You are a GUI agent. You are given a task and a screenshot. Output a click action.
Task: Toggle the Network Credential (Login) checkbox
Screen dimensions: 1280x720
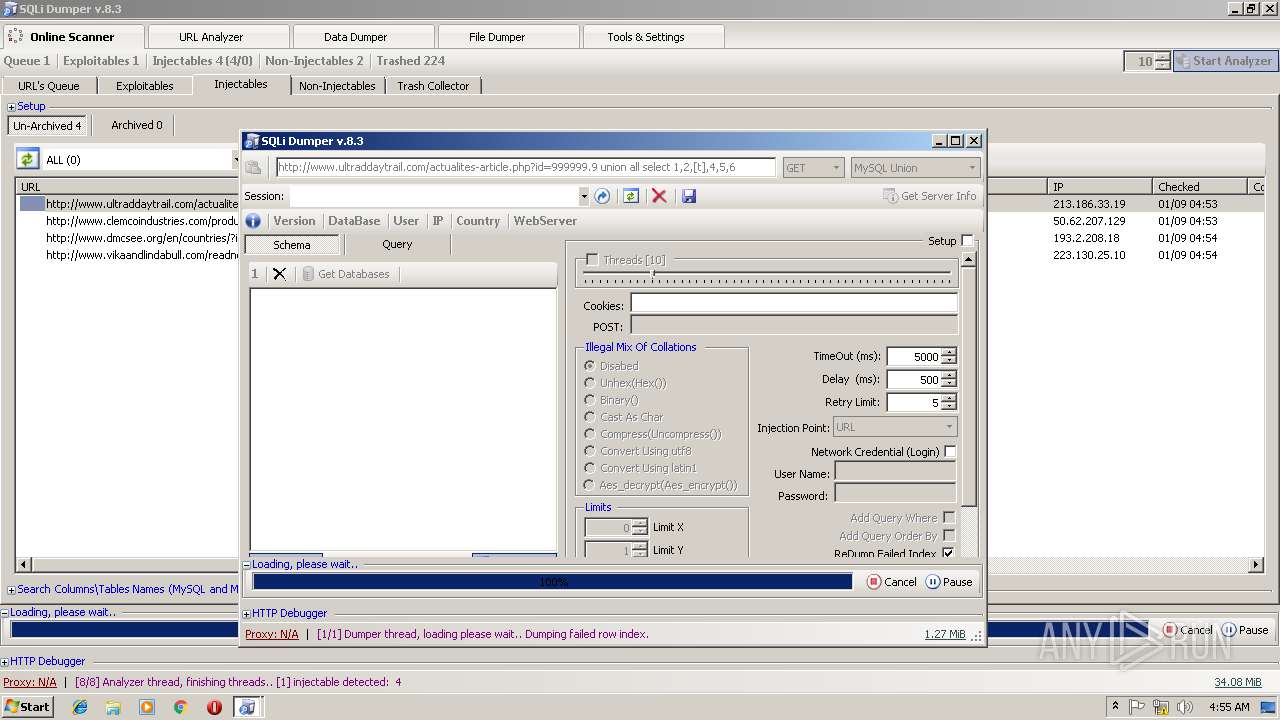click(950, 452)
